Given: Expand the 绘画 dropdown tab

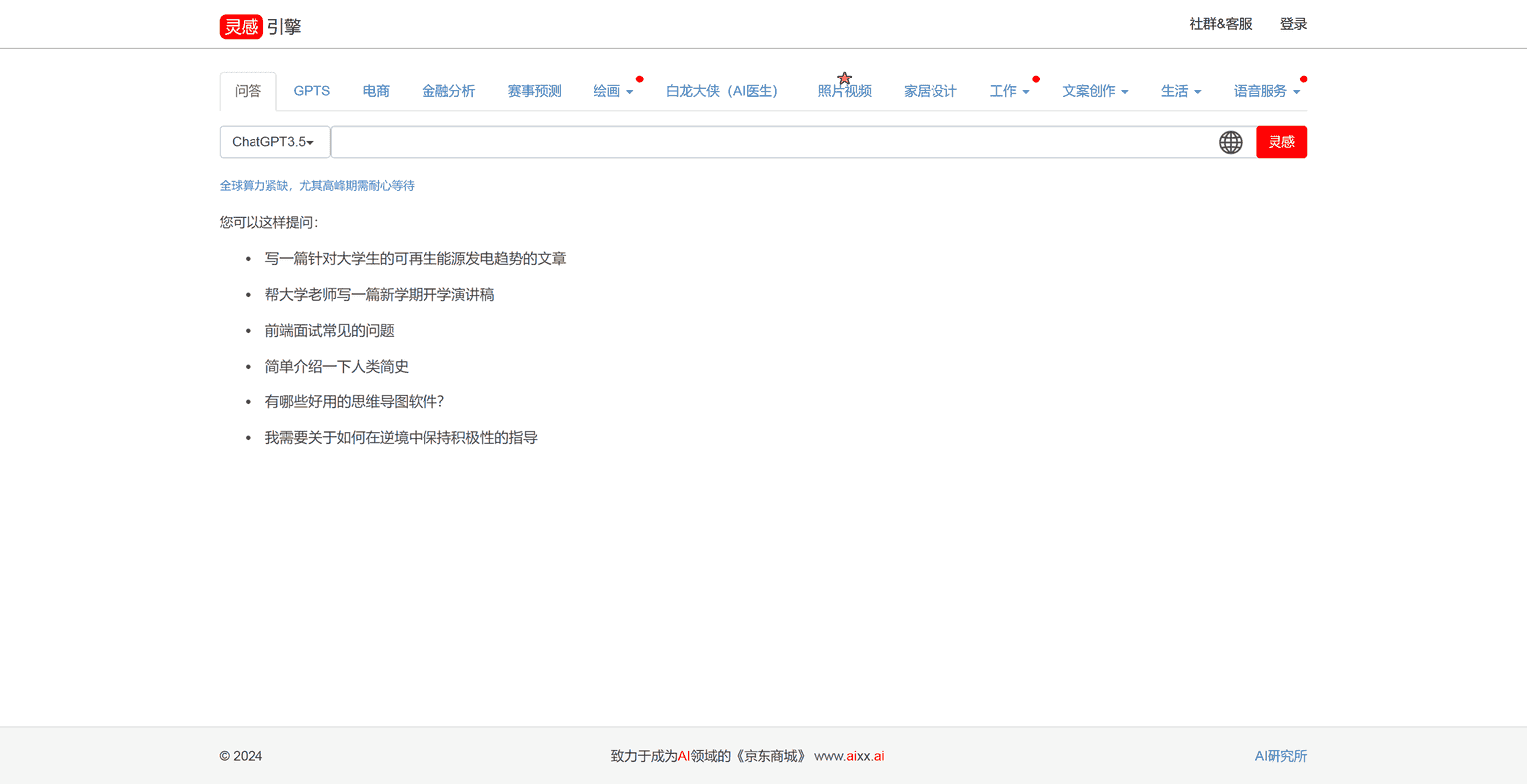Looking at the screenshot, I should (x=613, y=91).
